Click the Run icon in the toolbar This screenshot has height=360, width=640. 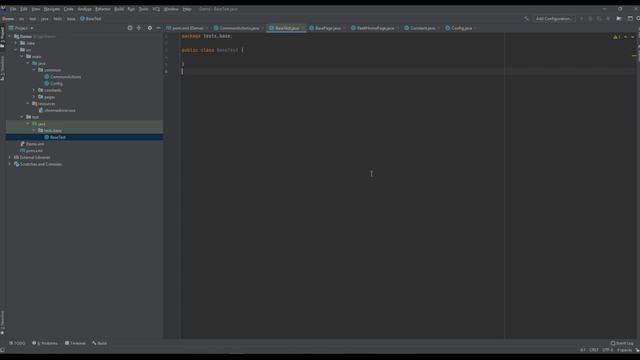[x=582, y=19]
